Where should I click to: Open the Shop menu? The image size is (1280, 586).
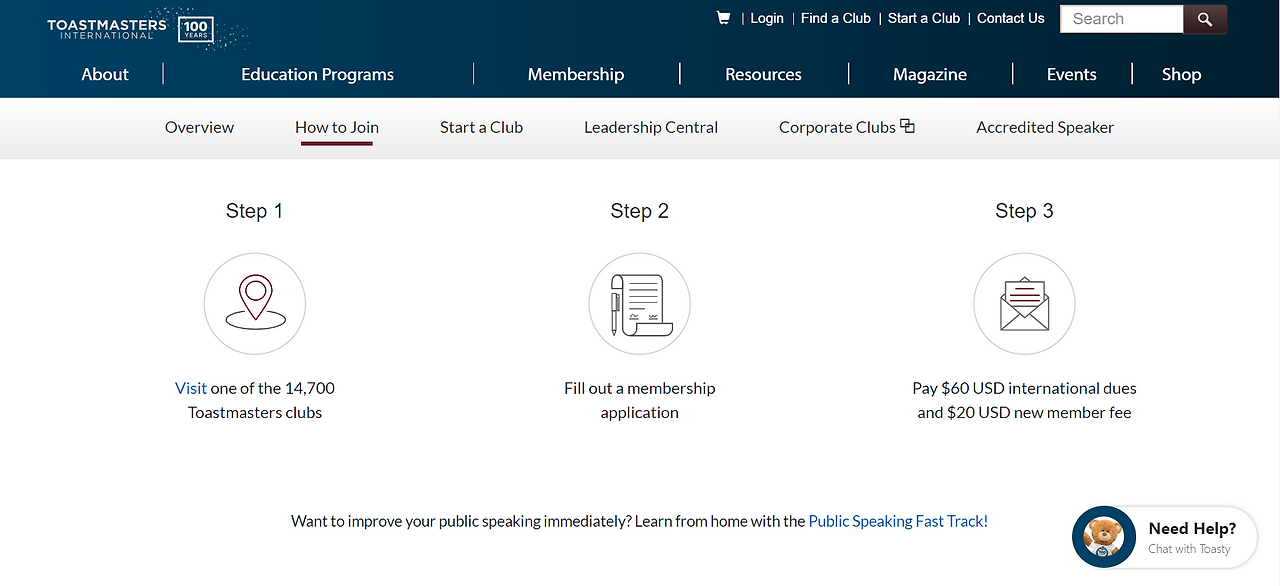coord(1181,74)
